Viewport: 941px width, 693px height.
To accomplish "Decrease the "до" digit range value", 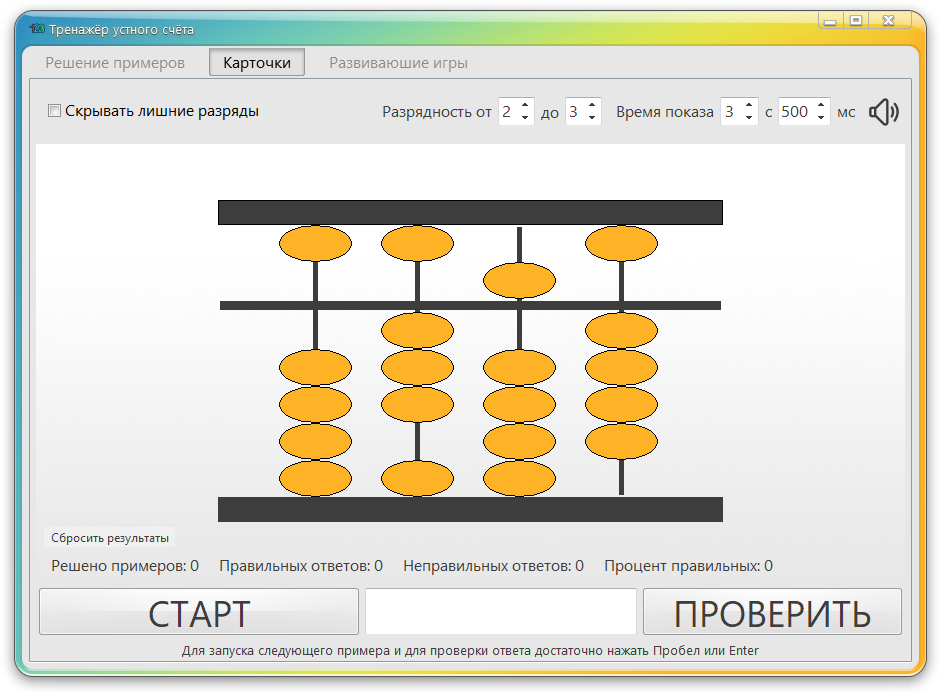I will (x=593, y=117).
